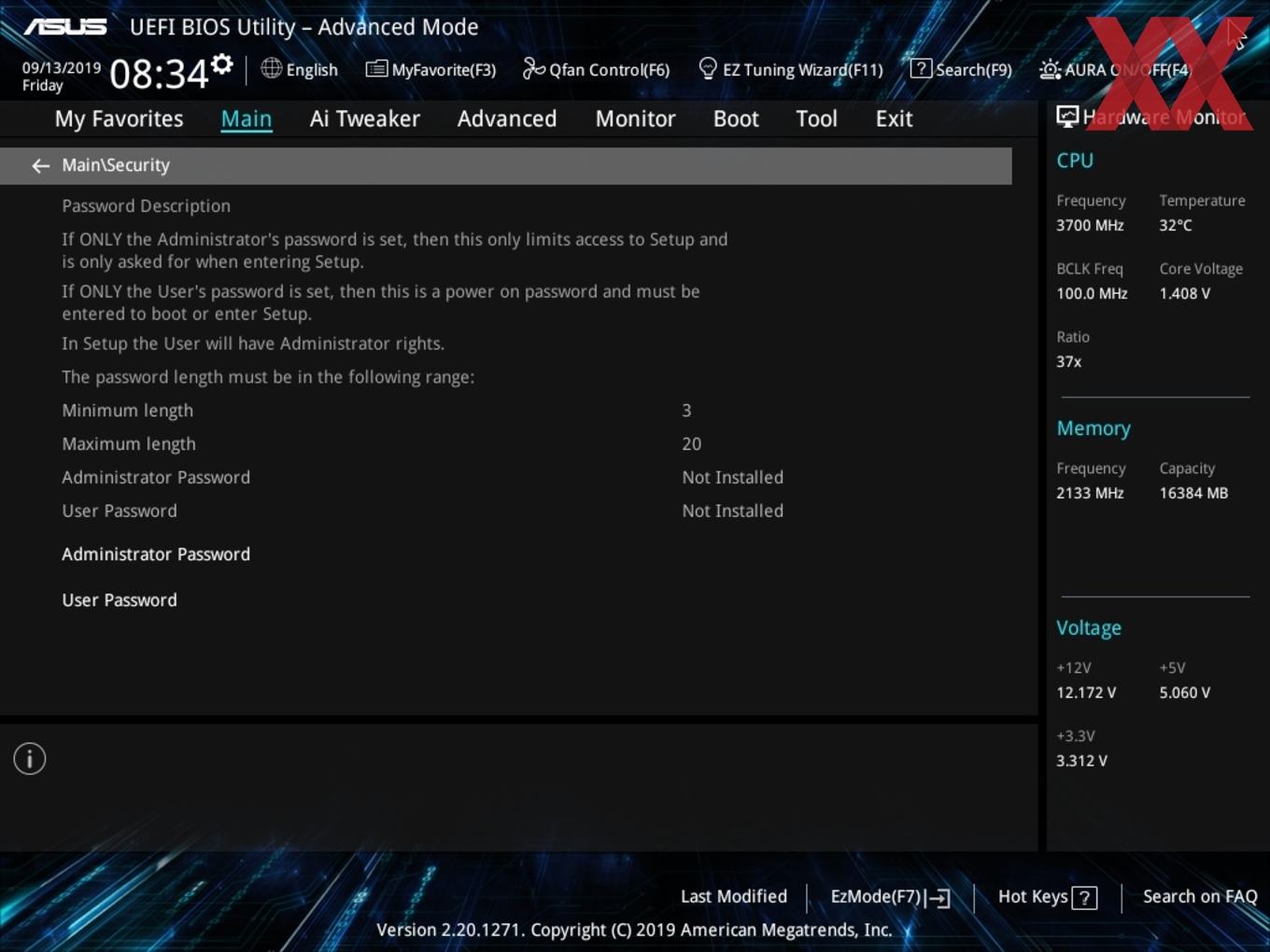Open the My Favorites tab

tap(119, 119)
